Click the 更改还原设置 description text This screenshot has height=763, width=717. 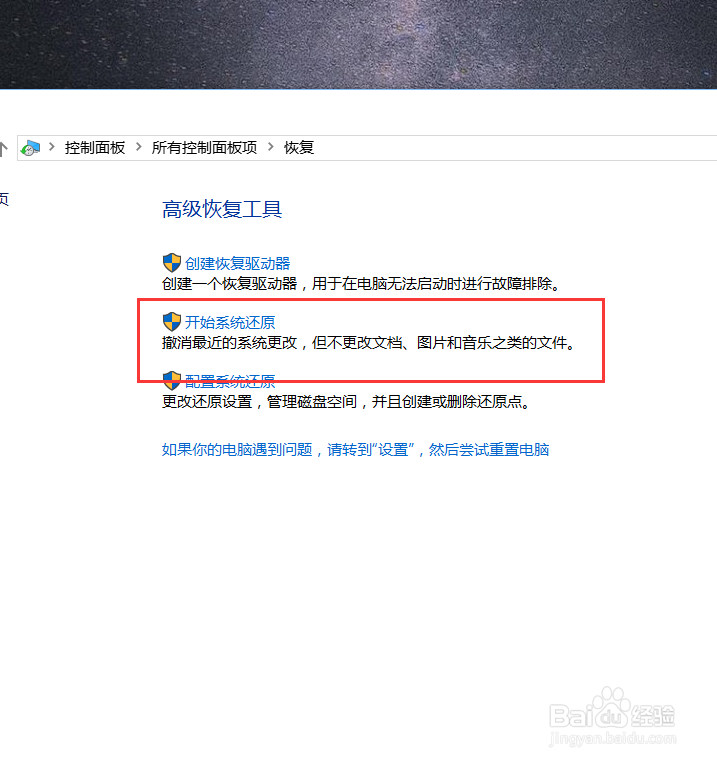tap(346, 402)
